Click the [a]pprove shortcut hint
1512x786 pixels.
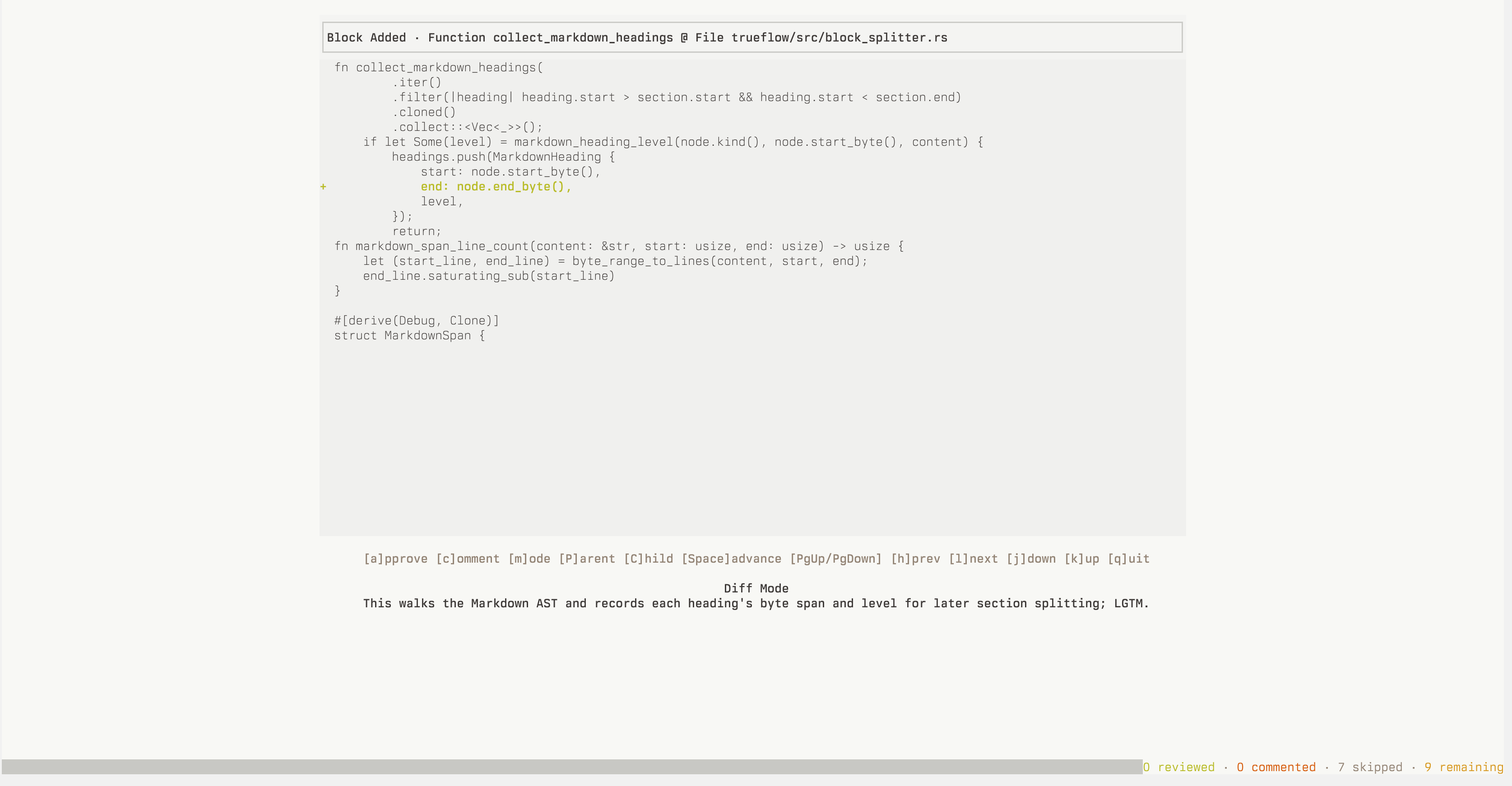click(x=396, y=559)
